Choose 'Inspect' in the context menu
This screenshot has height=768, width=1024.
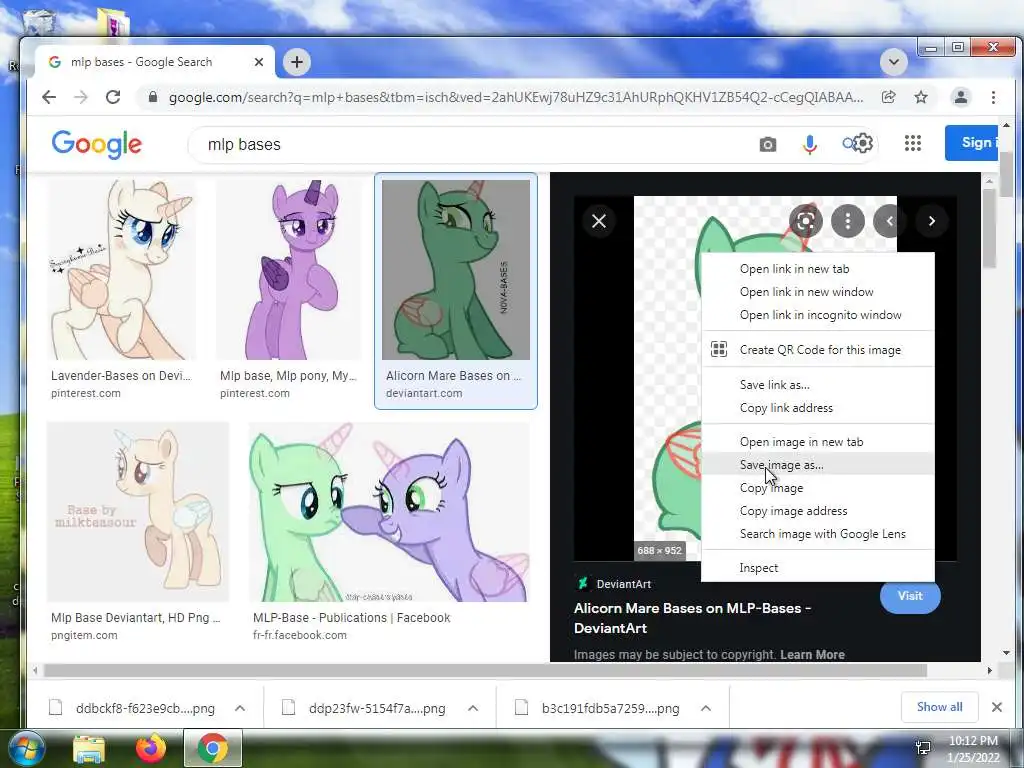coord(818,568)
